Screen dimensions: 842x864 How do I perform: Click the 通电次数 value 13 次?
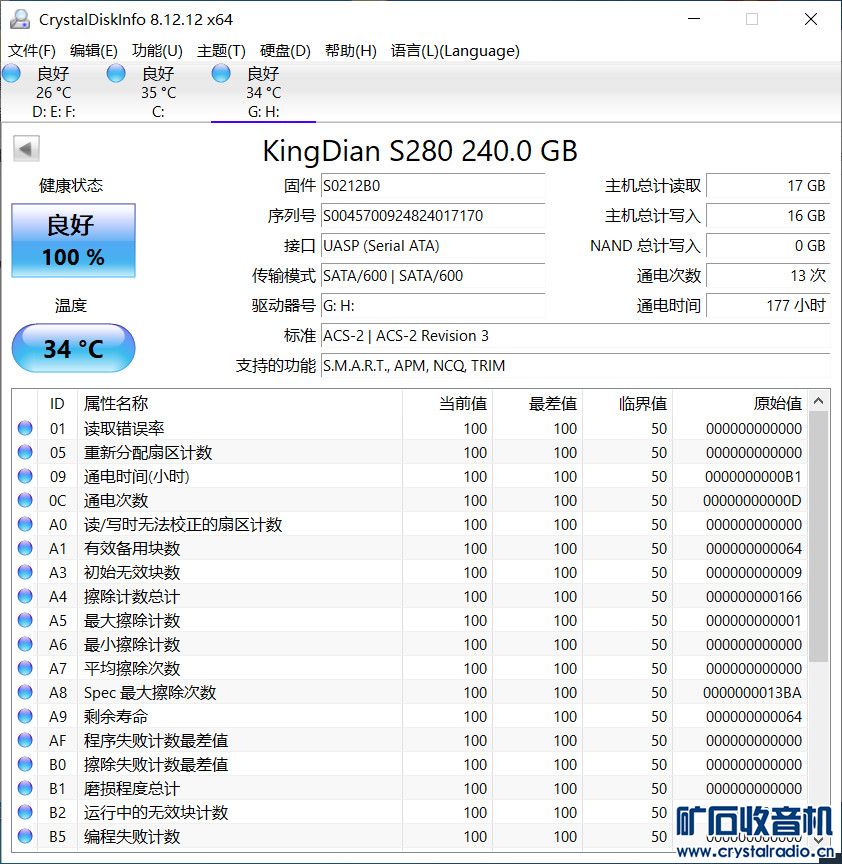pyautogui.click(x=768, y=276)
